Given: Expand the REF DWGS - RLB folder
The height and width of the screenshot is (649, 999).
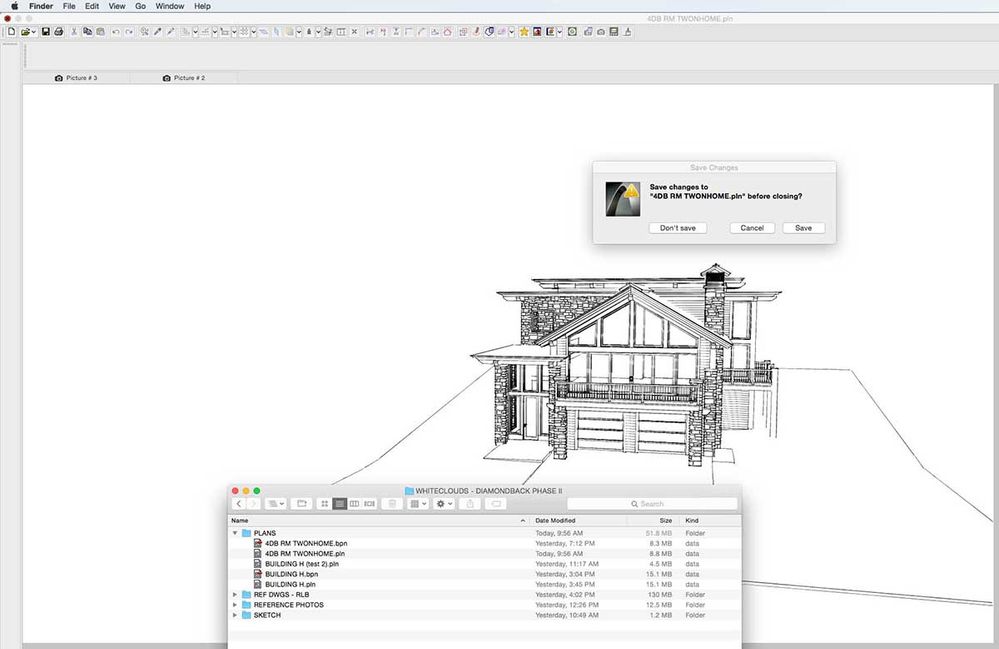Looking at the screenshot, I should point(236,595).
